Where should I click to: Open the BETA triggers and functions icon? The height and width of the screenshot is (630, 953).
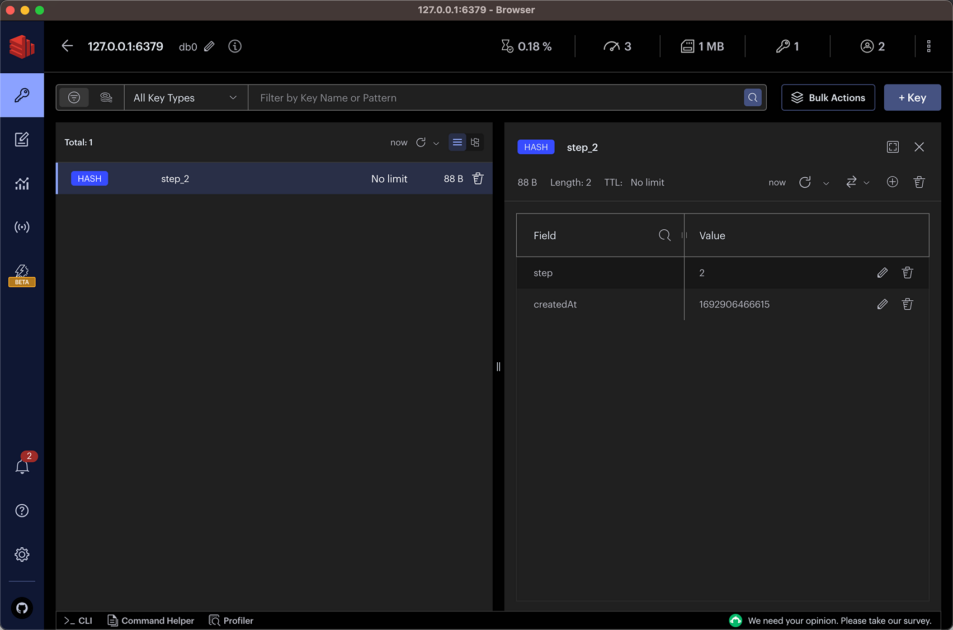click(x=22, y=275)
